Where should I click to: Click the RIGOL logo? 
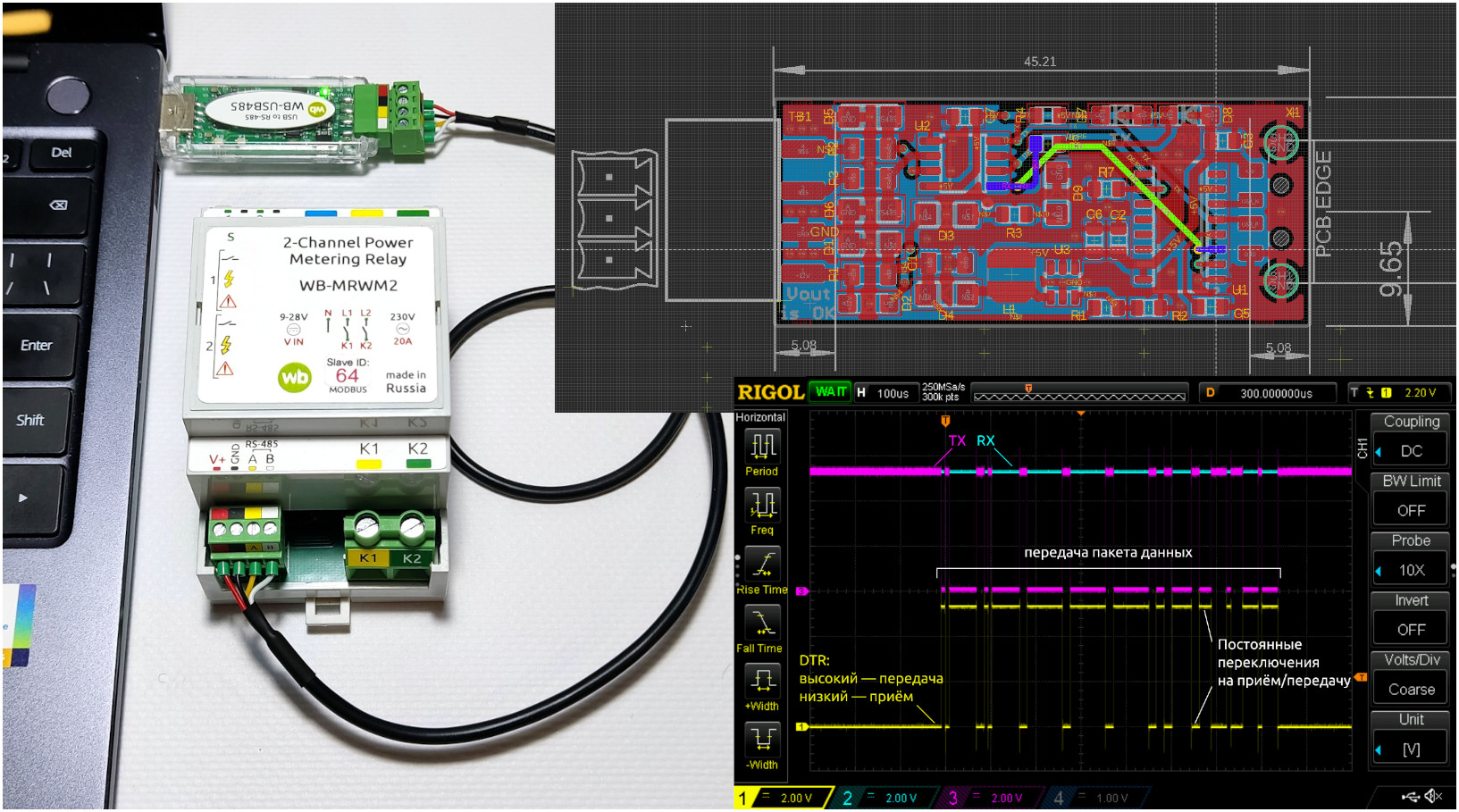click(770, 392)
